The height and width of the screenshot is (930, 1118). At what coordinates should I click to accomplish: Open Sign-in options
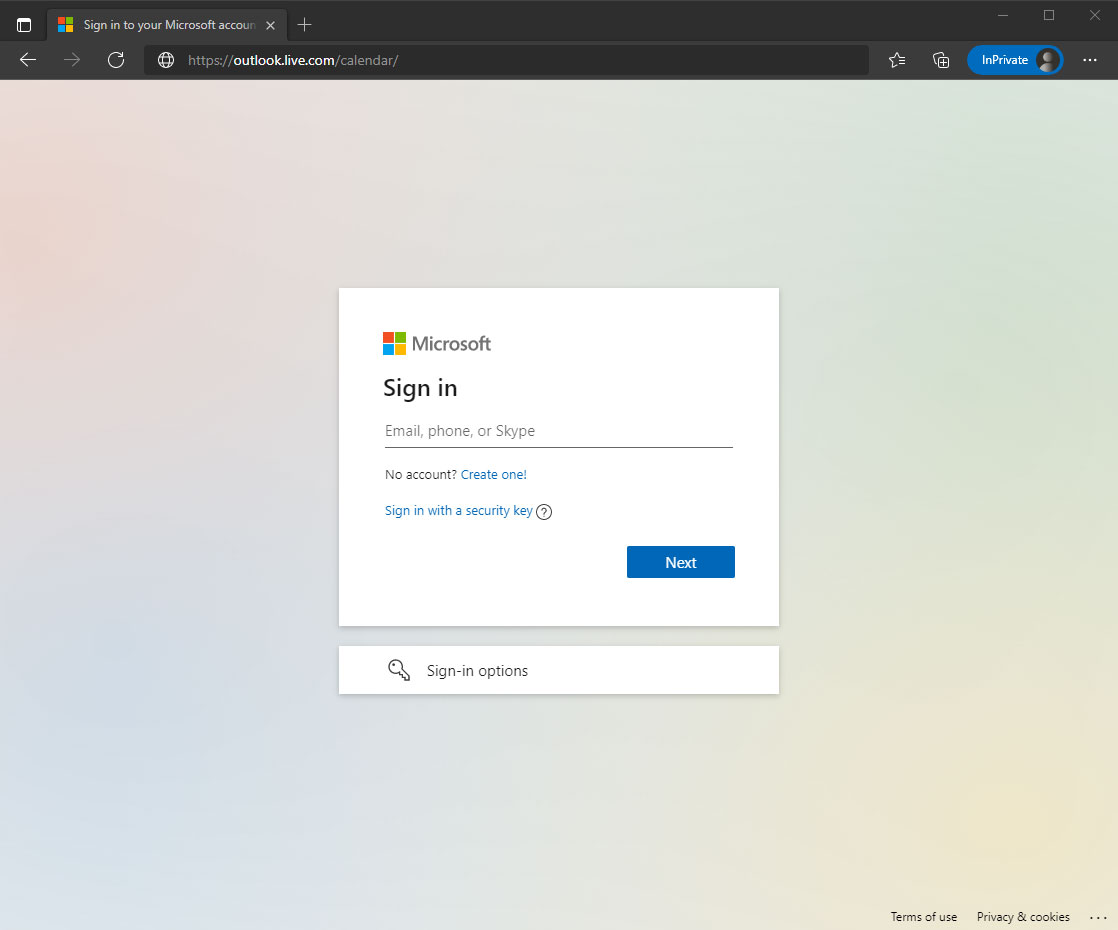(x=559, y=670)
